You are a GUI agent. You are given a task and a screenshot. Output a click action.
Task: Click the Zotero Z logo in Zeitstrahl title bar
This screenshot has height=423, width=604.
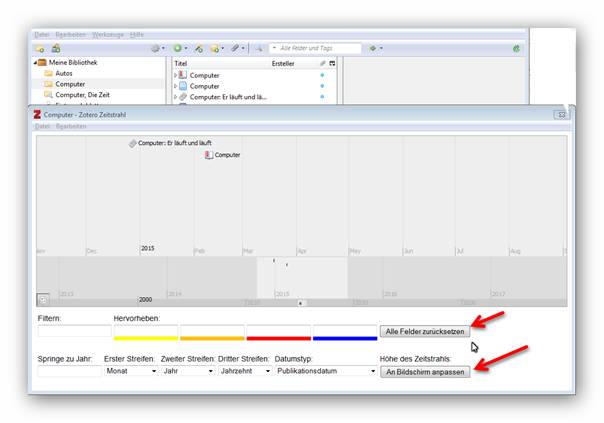[37, 114]
